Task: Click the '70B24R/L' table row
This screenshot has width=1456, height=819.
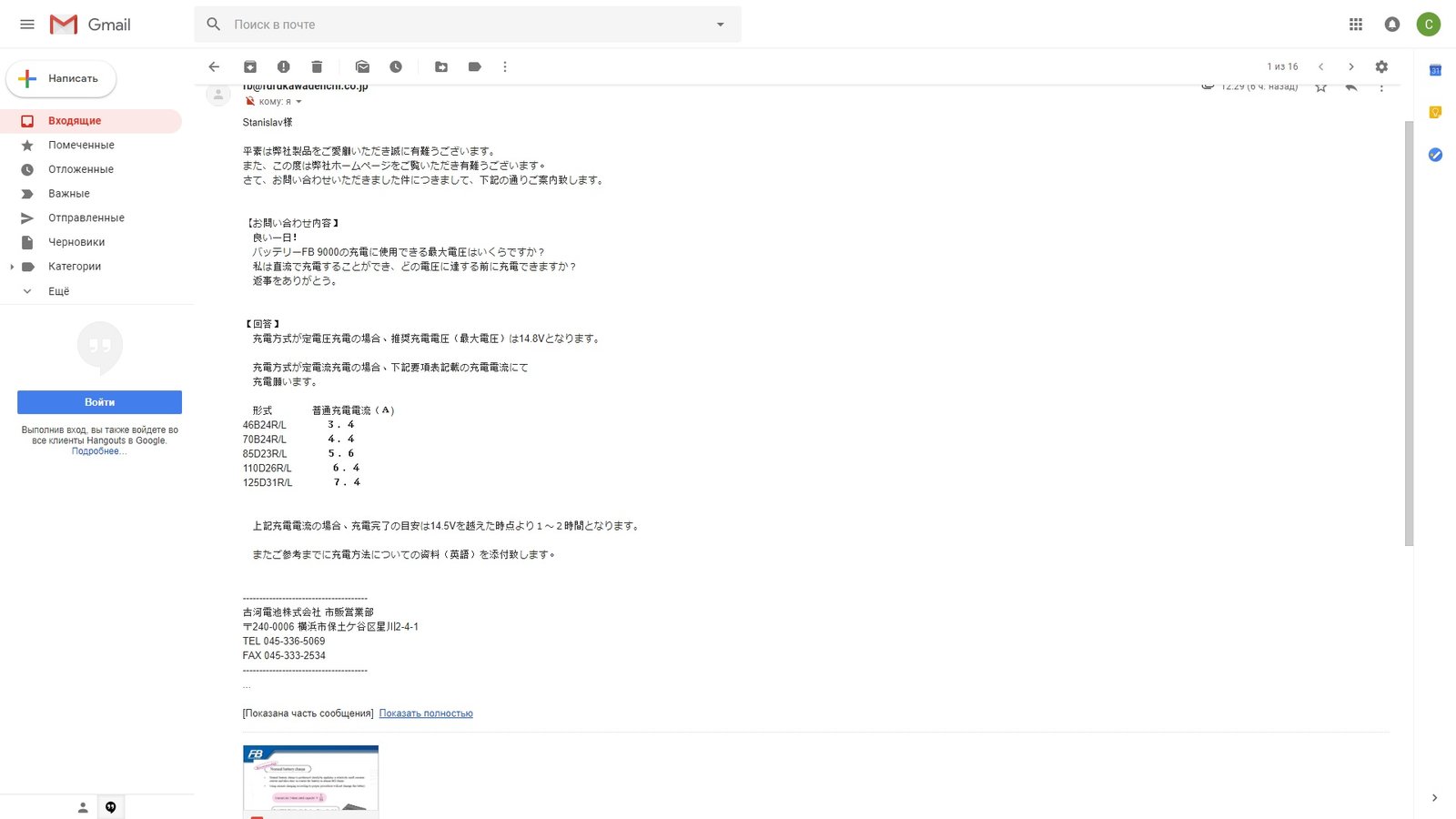Action: pos(298,440)
